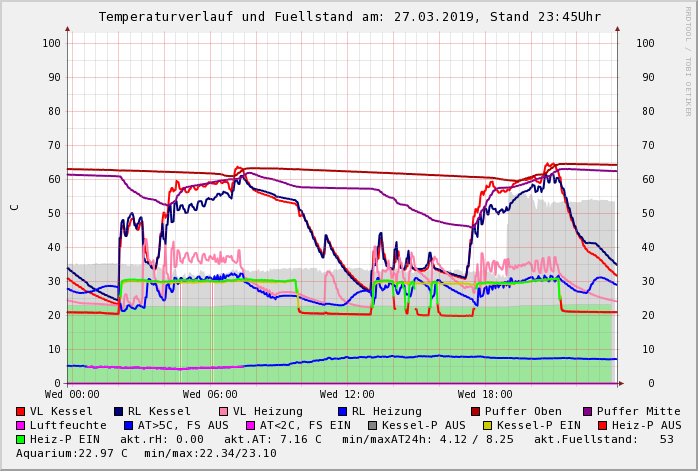Select the purple Puffer Mitte legend swatch
Screen dimensions: 698x471
point(588,411)
